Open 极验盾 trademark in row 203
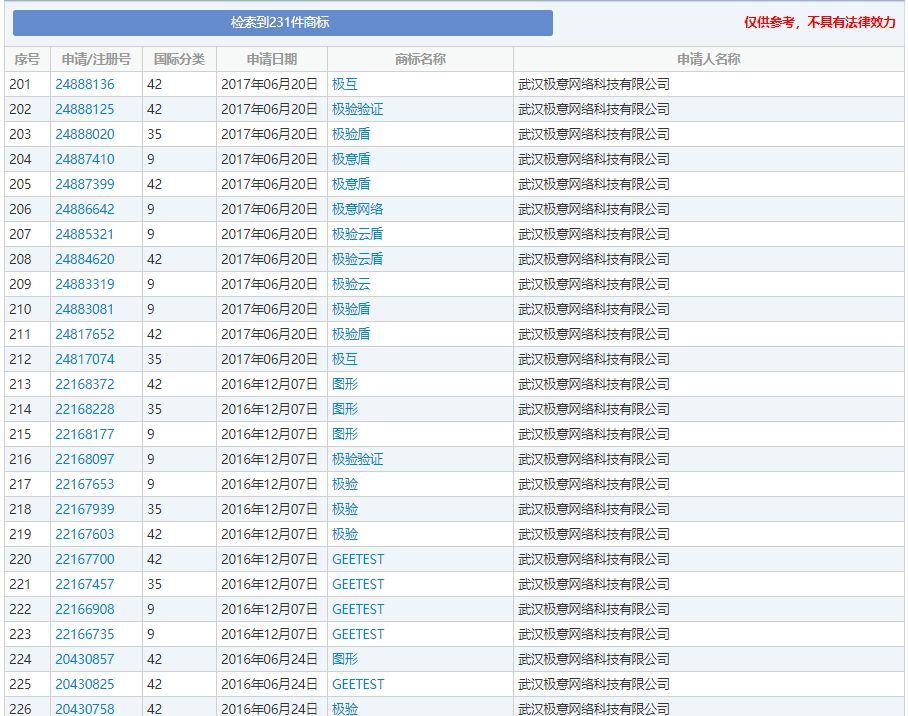The width and height of the screenshot is (908, 716). pos(351,134)
